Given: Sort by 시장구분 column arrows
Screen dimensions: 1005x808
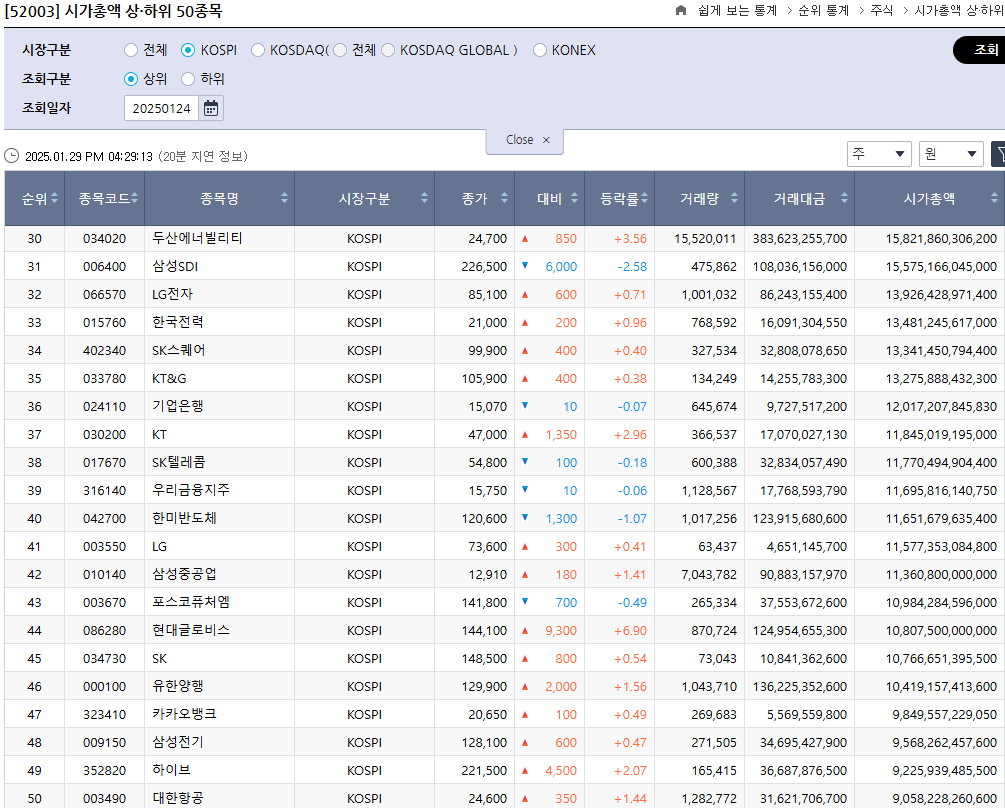Looking at the screenshot, I should pos(424,198).
